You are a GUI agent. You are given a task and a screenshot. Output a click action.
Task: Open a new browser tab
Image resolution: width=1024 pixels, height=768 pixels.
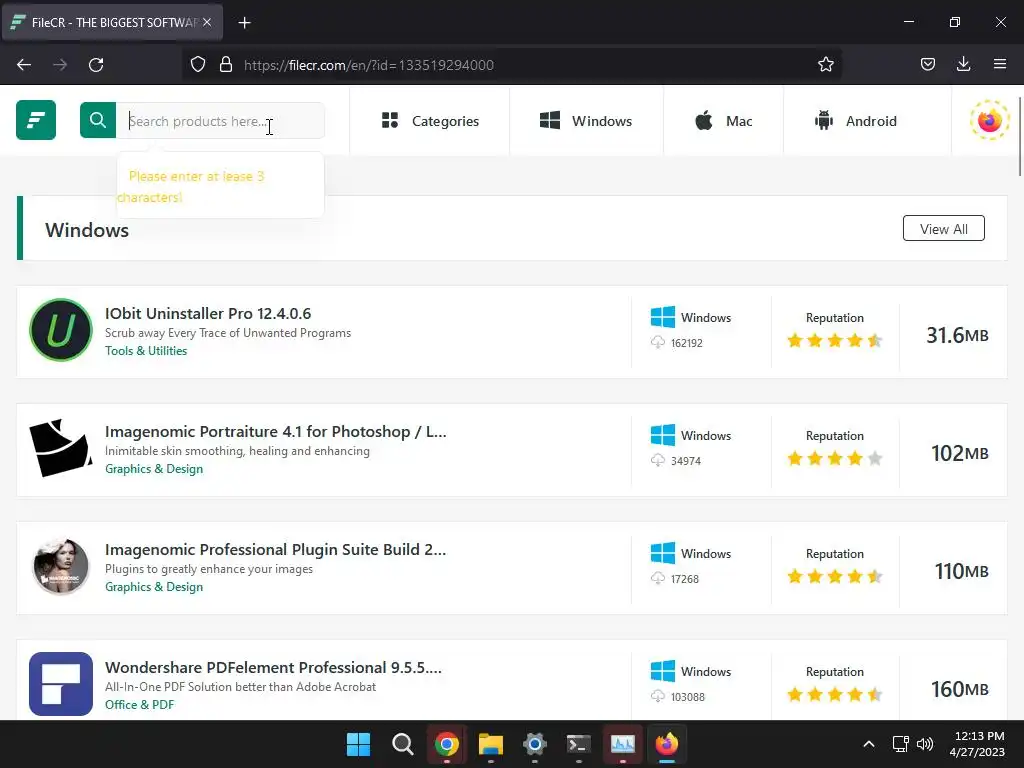[x=244, y=23]
